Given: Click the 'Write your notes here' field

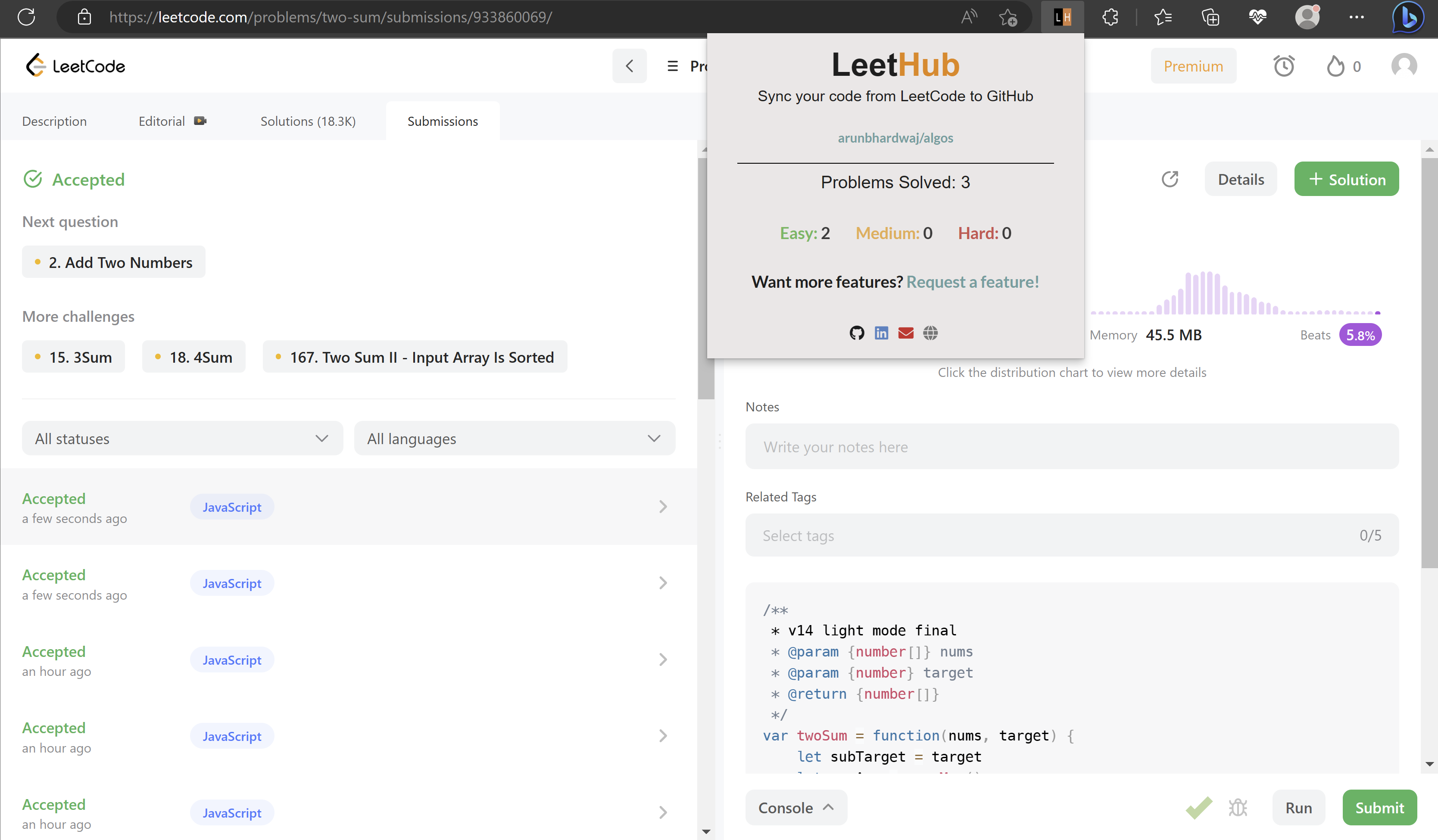Looking at the screenshot, I should tap(1071, 447).
